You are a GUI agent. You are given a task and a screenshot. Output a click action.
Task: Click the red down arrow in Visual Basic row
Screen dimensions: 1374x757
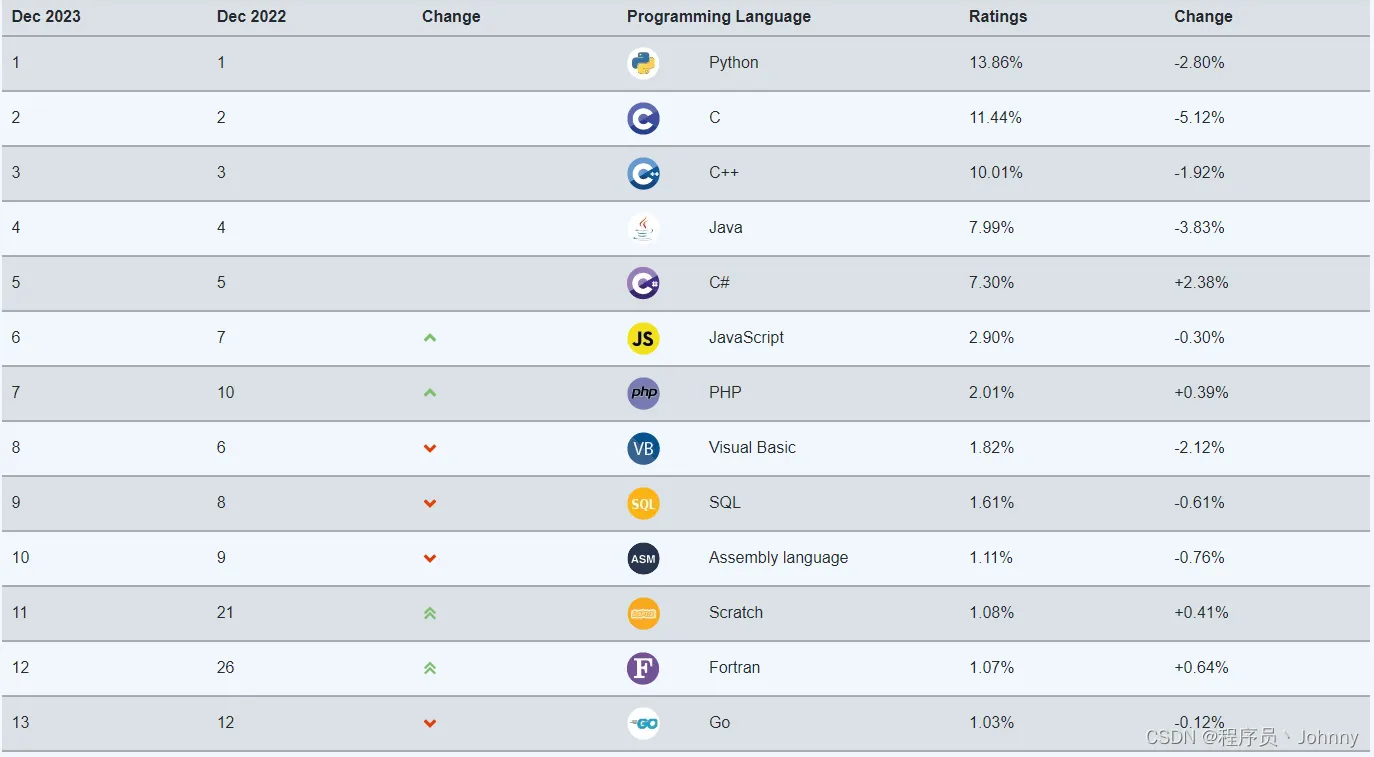[430, 448]
